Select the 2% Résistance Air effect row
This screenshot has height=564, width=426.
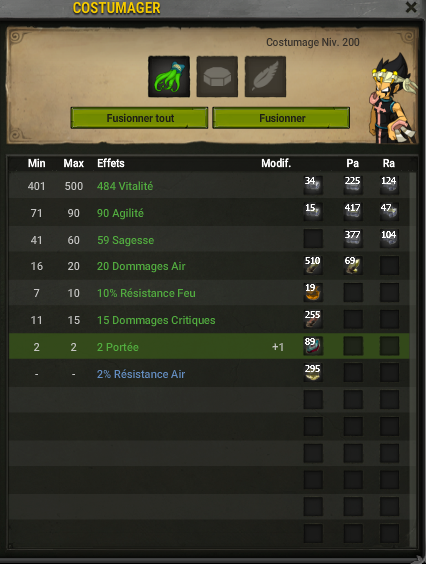pos(209,374)
